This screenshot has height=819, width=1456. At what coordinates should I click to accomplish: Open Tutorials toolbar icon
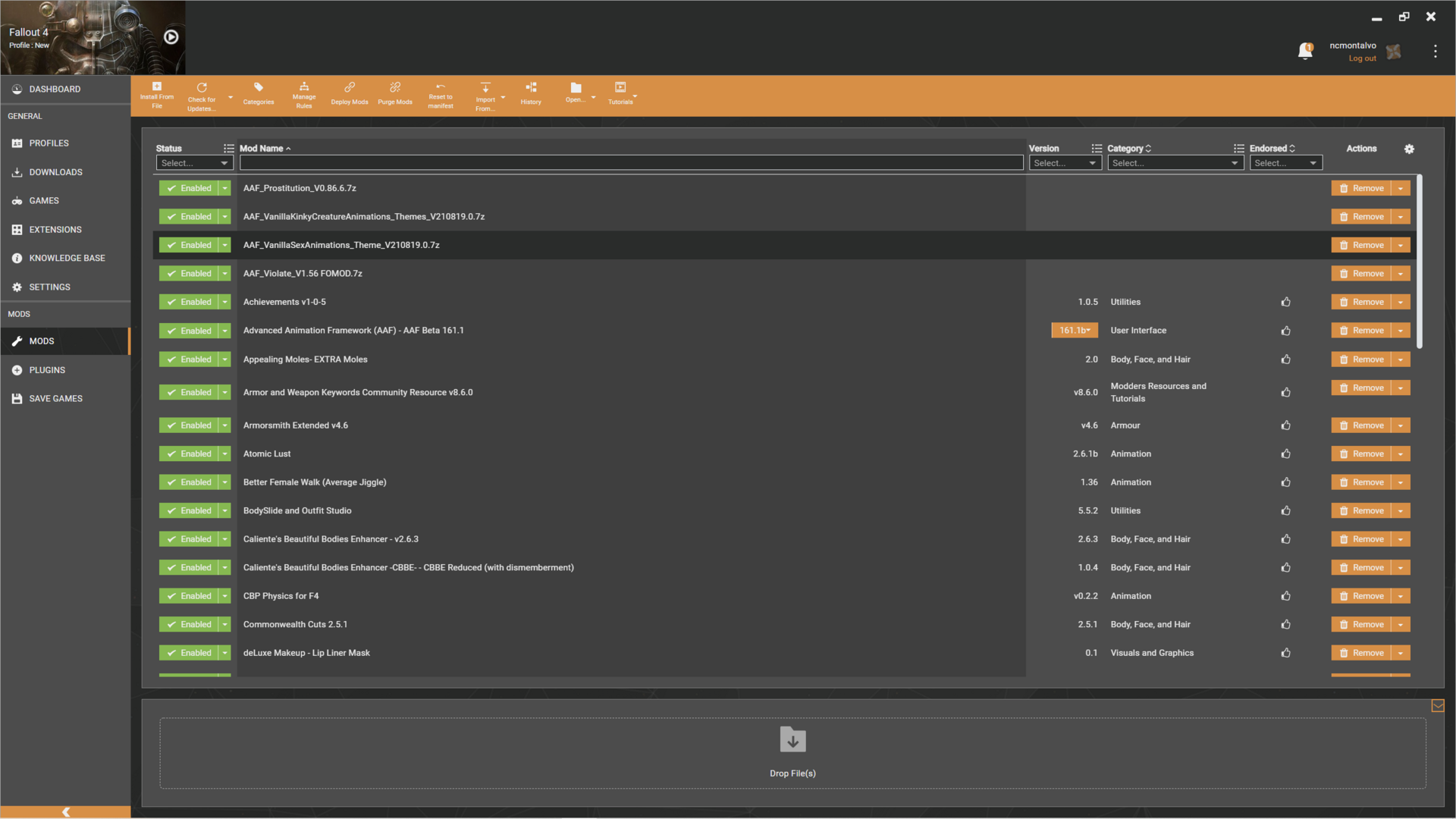point(620,87)
